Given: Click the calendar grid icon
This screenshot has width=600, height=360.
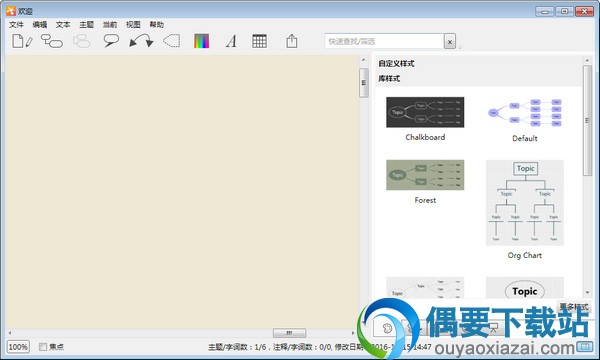Looking at the screenshot, I should click(259, 41).
